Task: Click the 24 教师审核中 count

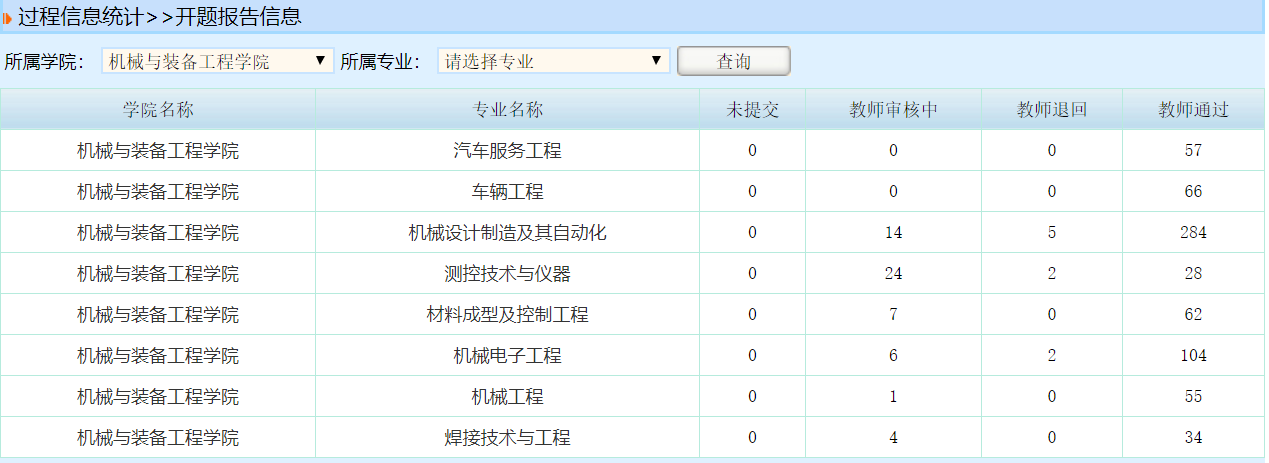Action: [x=893, y=274]
